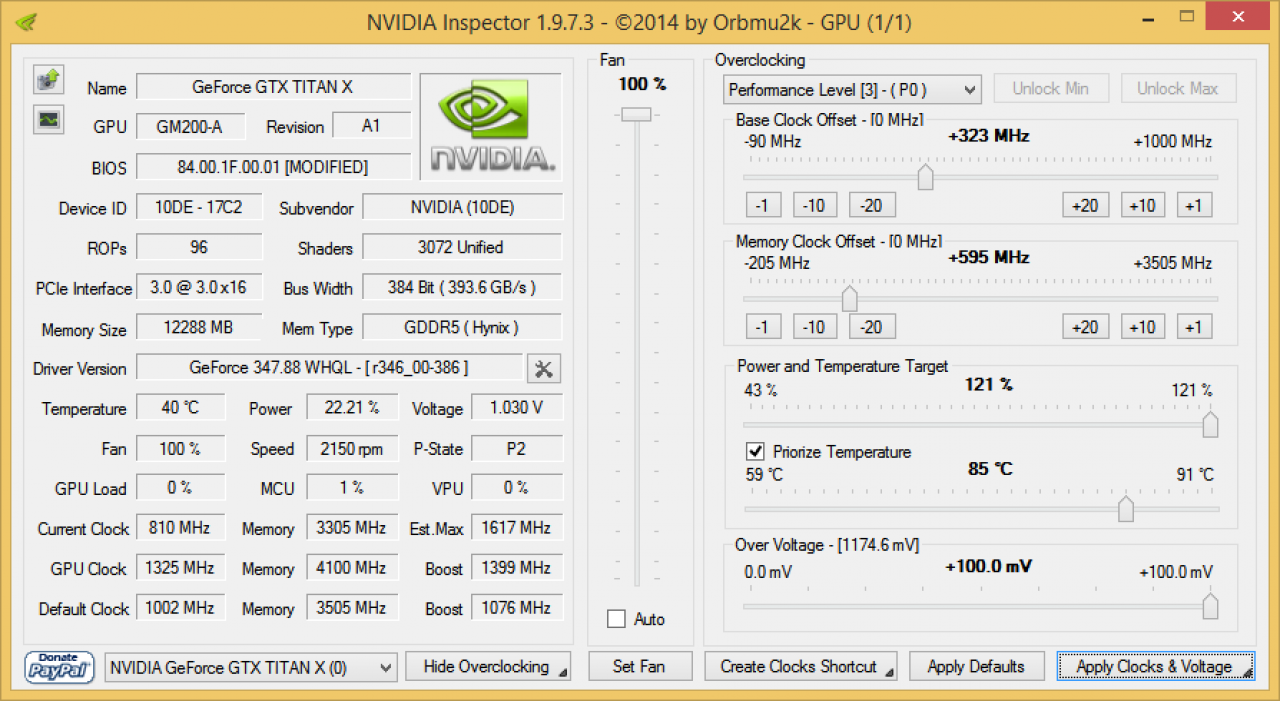Screen dimensions: 1280x701
Task: Click the fan speed slider thumb
Action: (x=636, y=115)
